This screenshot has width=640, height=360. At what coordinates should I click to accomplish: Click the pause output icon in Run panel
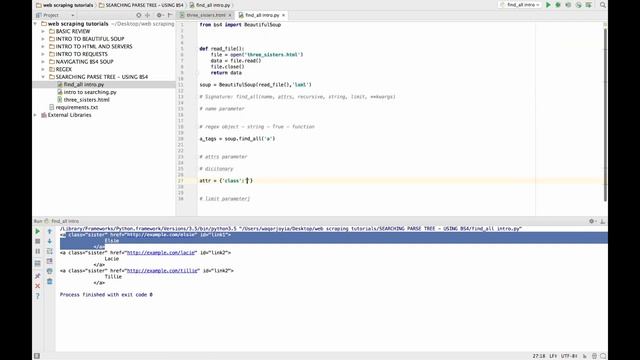click(38, 251)
